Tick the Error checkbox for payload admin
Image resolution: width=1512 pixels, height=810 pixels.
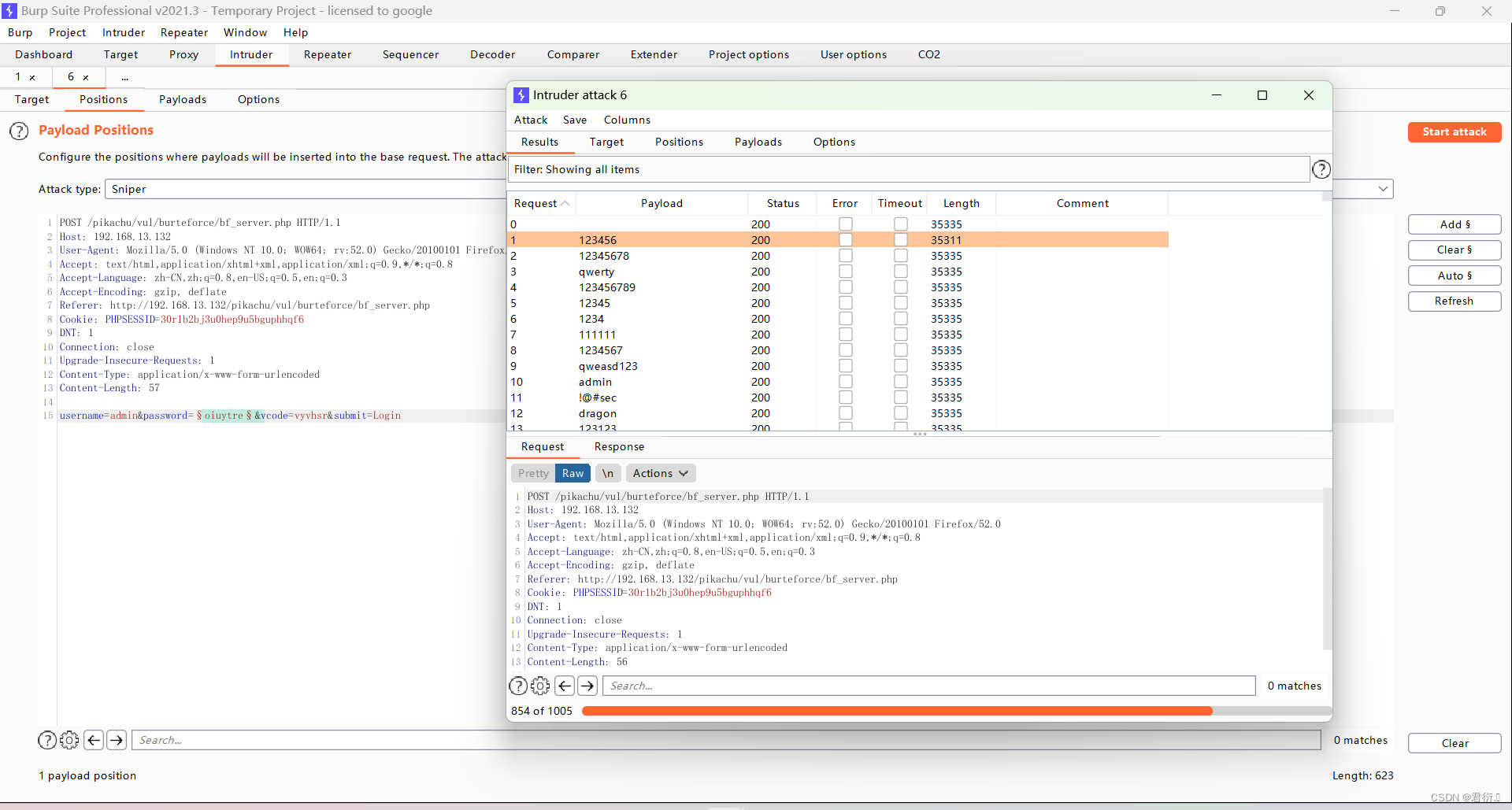846,382
